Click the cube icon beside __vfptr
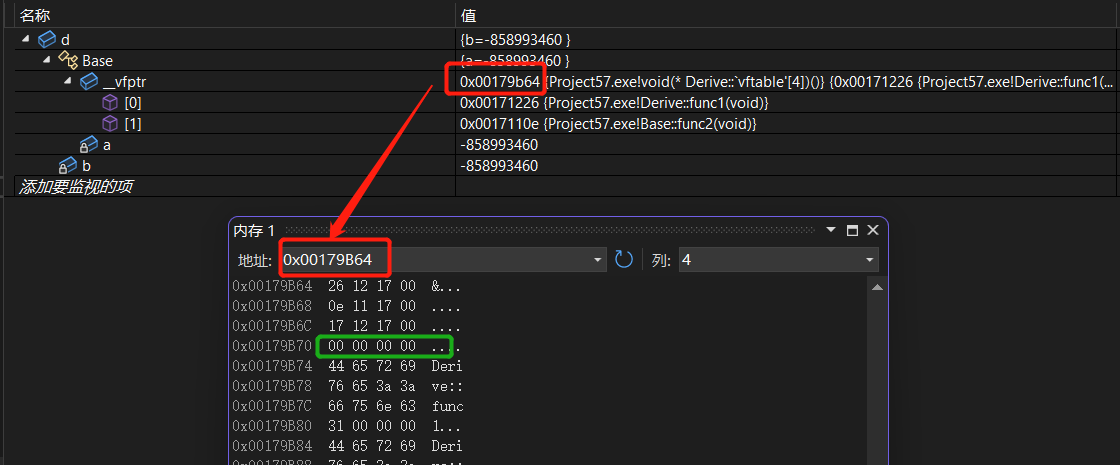1120x465 pixels. 89,81
